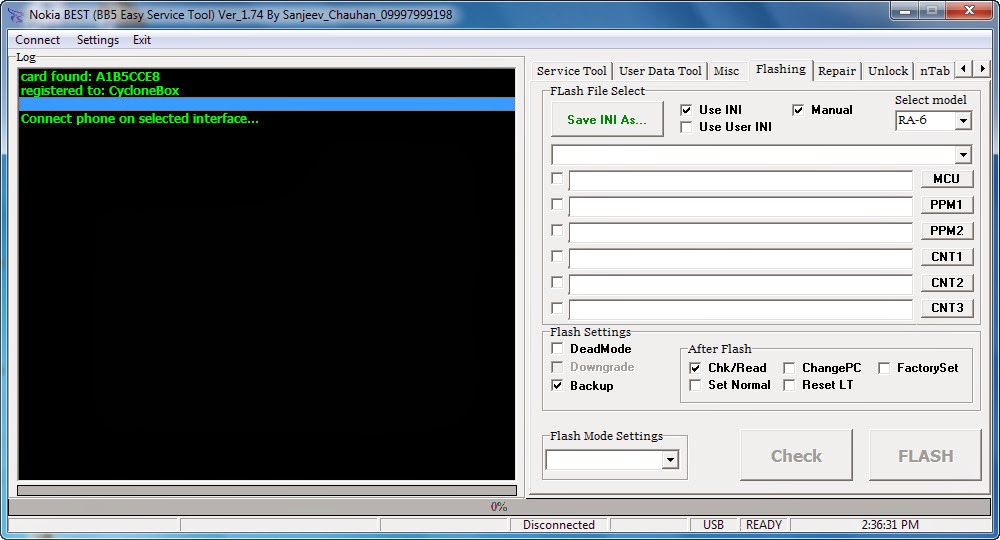1000x540 pixels.
Task: Click 'Connect phone on selected interface...' log text
Action: 140,119
